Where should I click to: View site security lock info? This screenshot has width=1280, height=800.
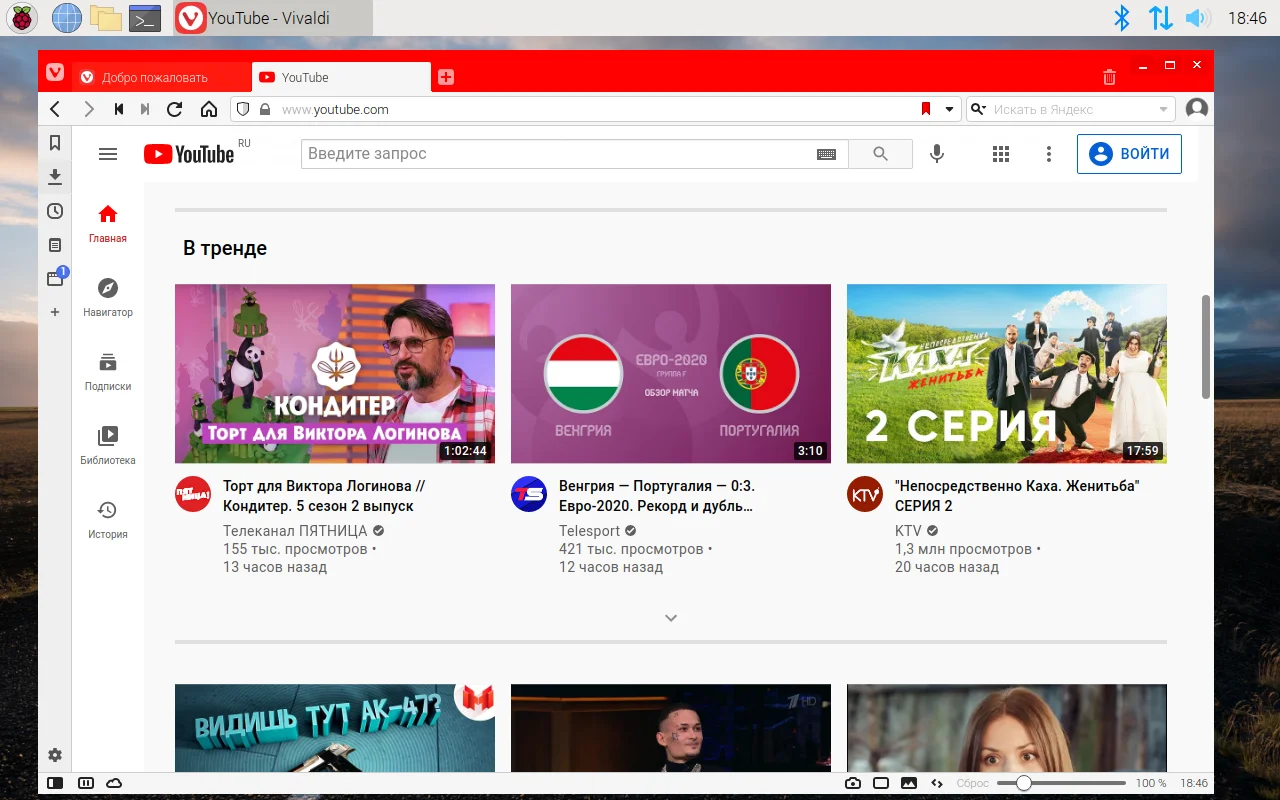[265, 109]
